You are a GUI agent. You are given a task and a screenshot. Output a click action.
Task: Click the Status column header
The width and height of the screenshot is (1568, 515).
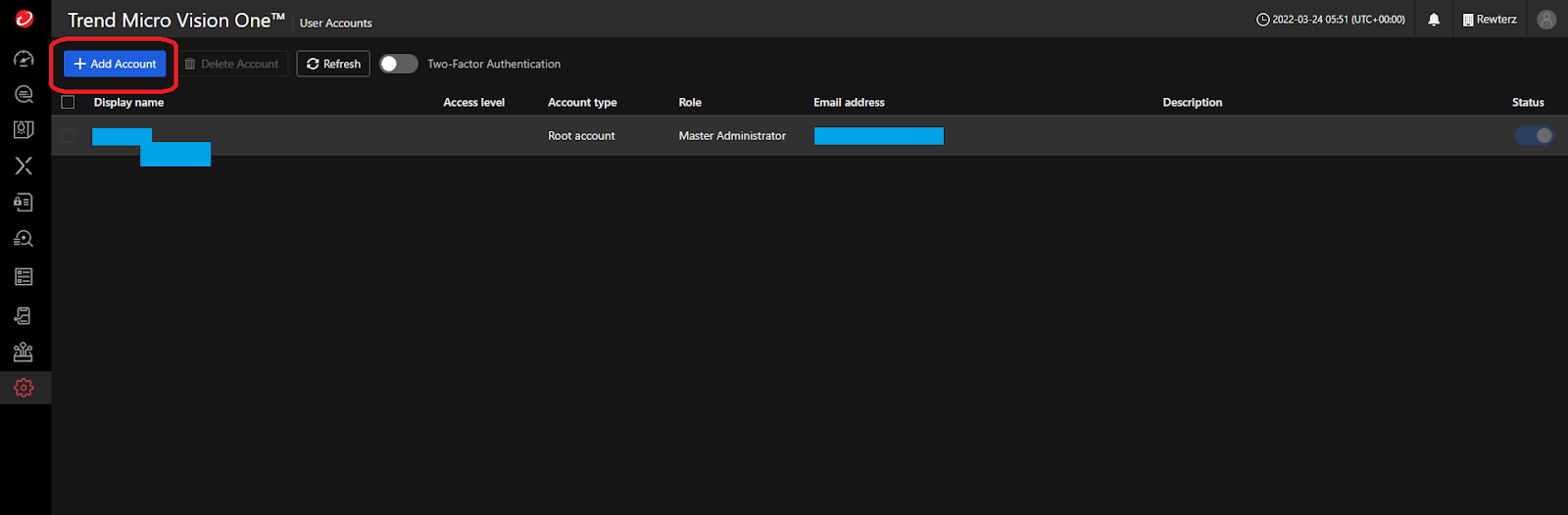1528,102
